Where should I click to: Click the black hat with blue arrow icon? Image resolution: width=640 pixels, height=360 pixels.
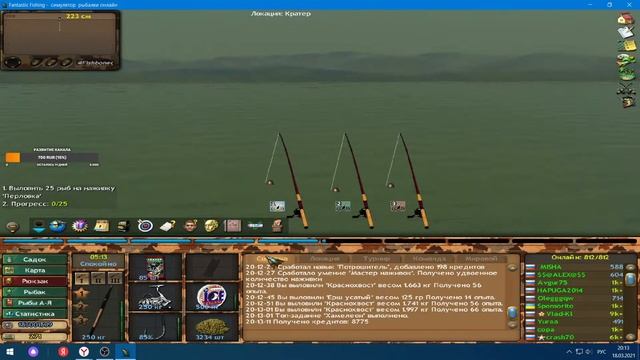pos(39,226)
